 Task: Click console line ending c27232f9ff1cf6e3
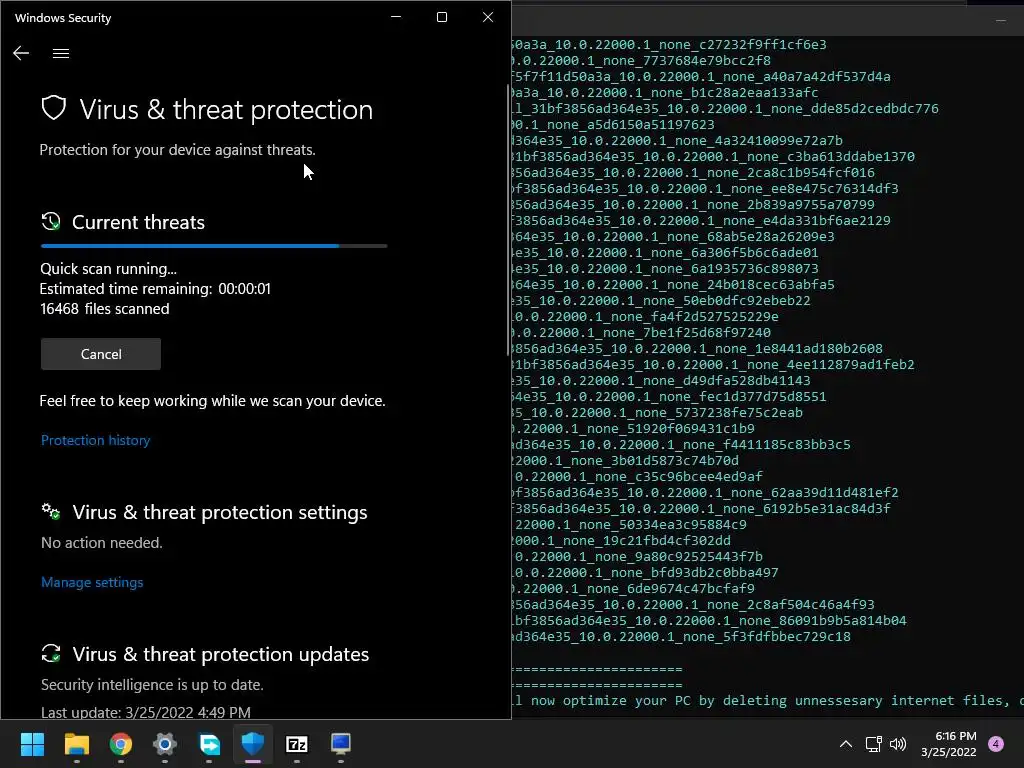(x=669, y=44)
